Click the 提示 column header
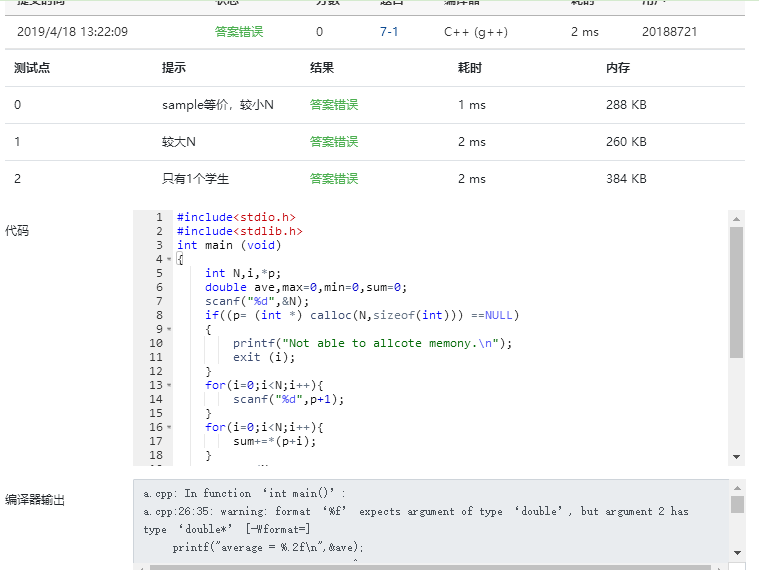 click(174, 68)
